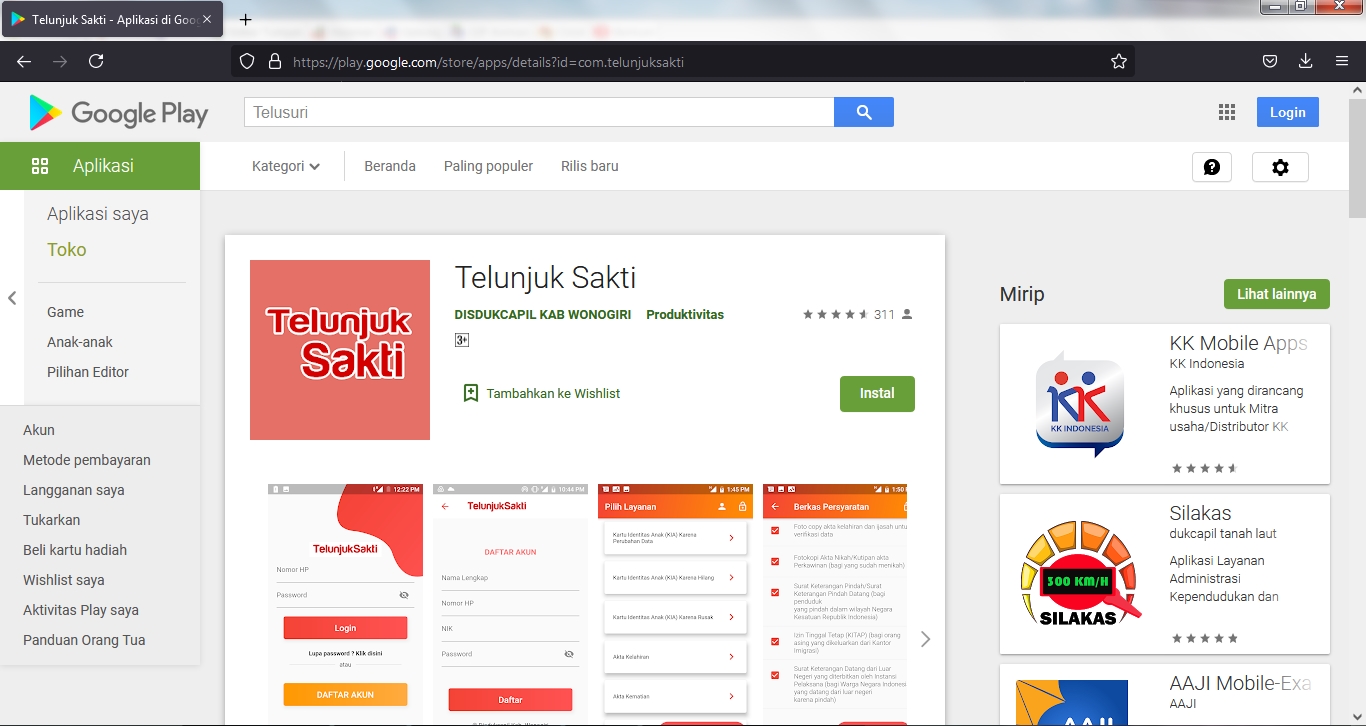Open the Pilih Layanan screenshot thumbnail
The height and width of the screenshot is (726, 1366).
675,604
